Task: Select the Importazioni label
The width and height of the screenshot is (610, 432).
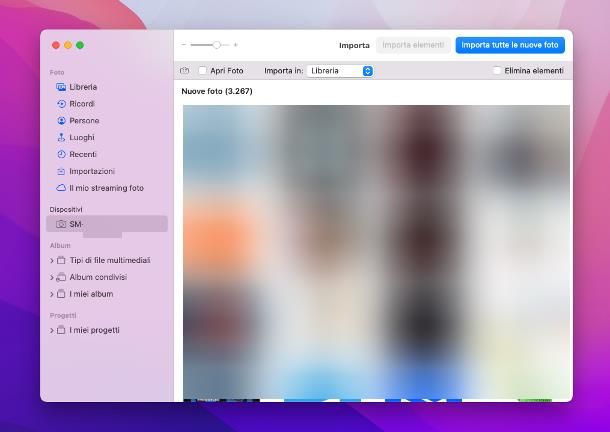Action: pyautogui.click(x=92, y=171)
